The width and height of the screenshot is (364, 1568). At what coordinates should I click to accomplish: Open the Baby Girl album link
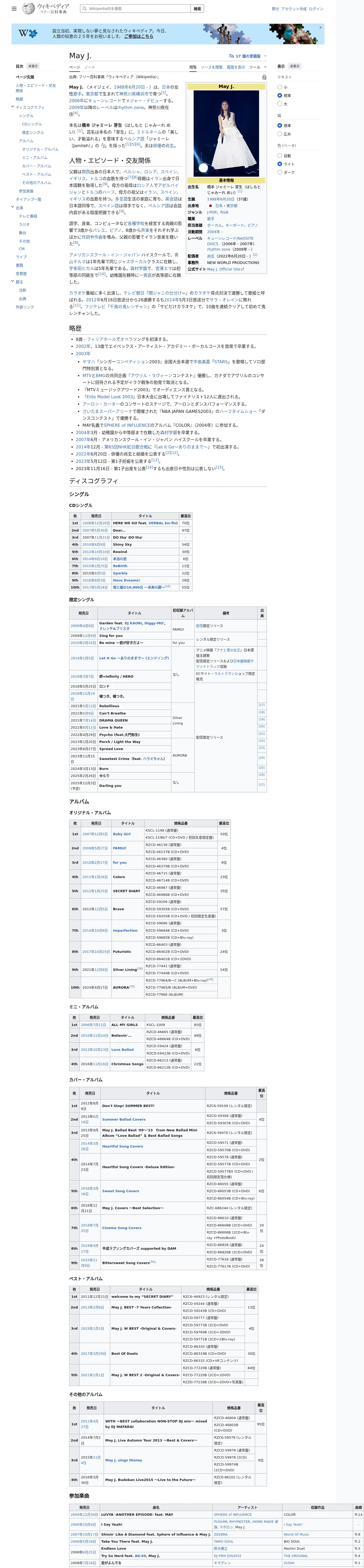point(121,834)
